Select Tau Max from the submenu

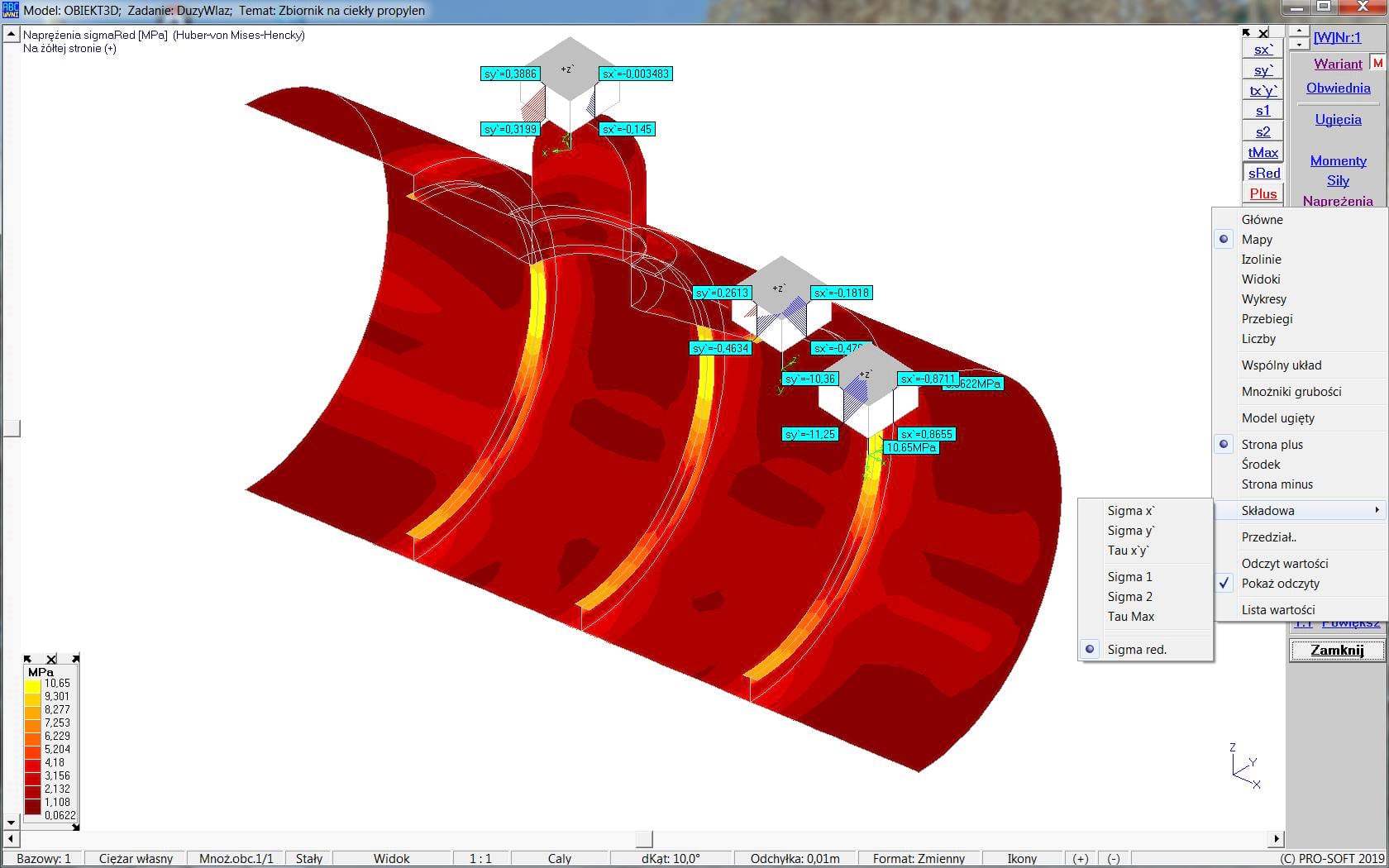pos(1130,617)
